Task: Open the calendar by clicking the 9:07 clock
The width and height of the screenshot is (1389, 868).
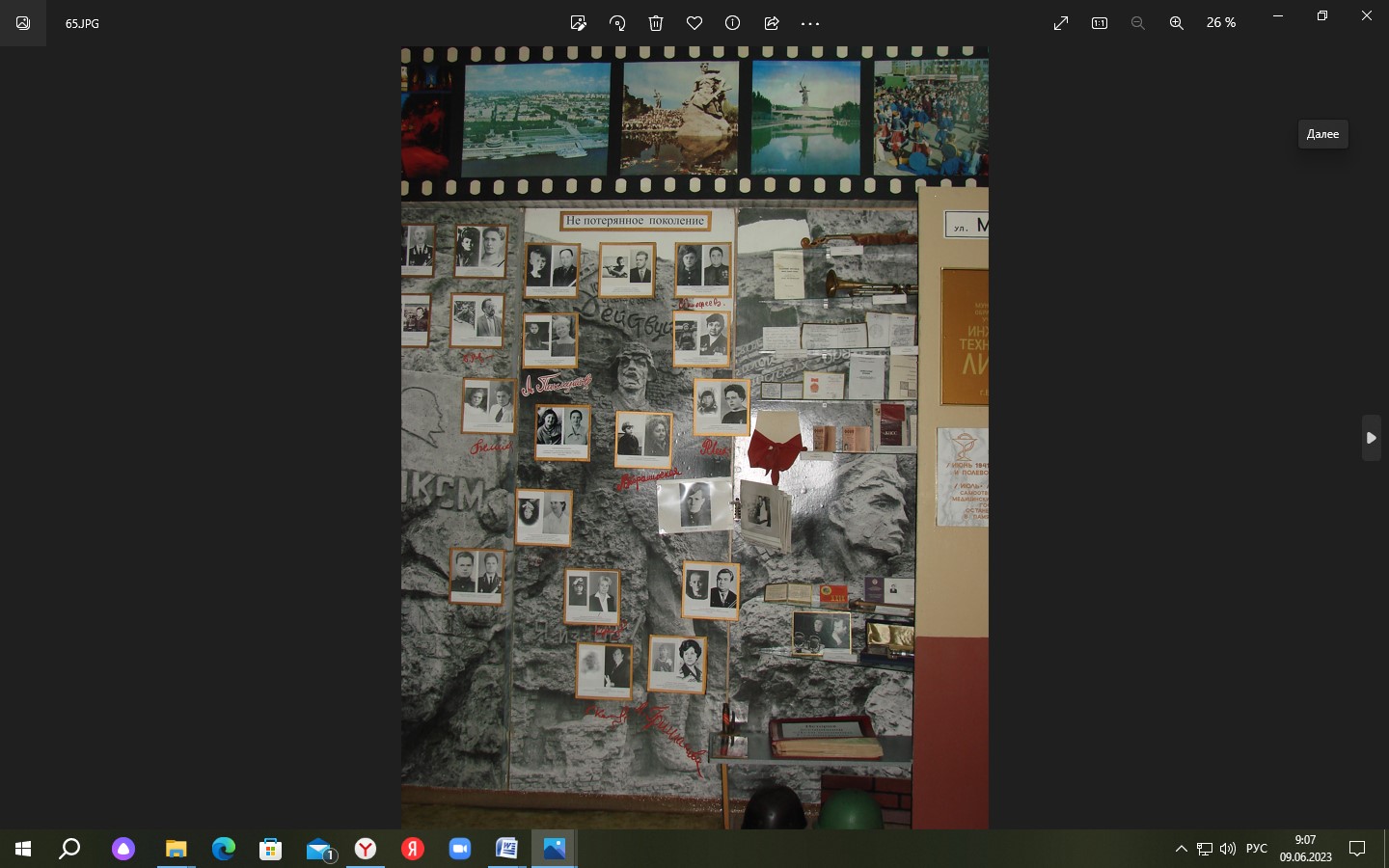Action: [1306, 849]
